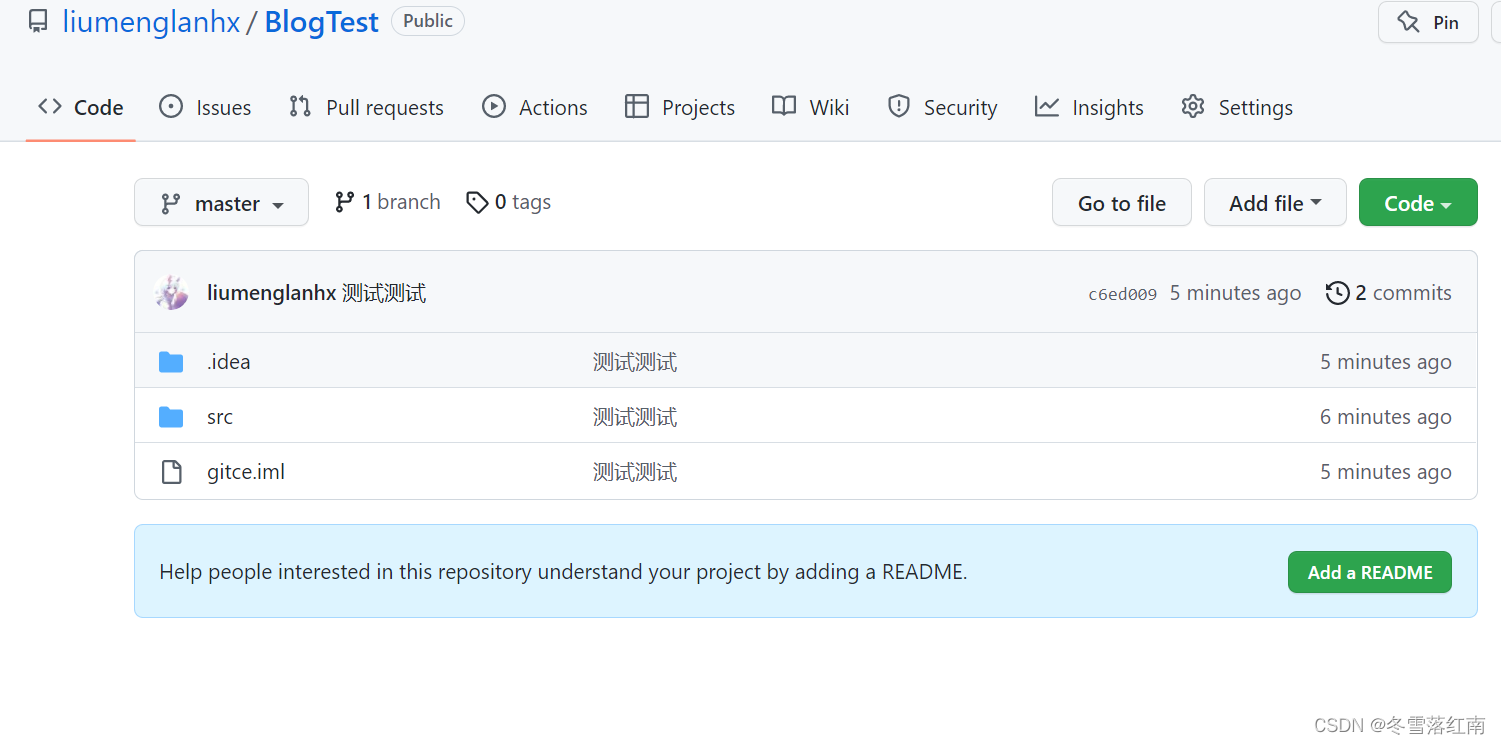Open the Settings tab
This screenshot has width=1501, height=745.
(x=1237, y=107)
